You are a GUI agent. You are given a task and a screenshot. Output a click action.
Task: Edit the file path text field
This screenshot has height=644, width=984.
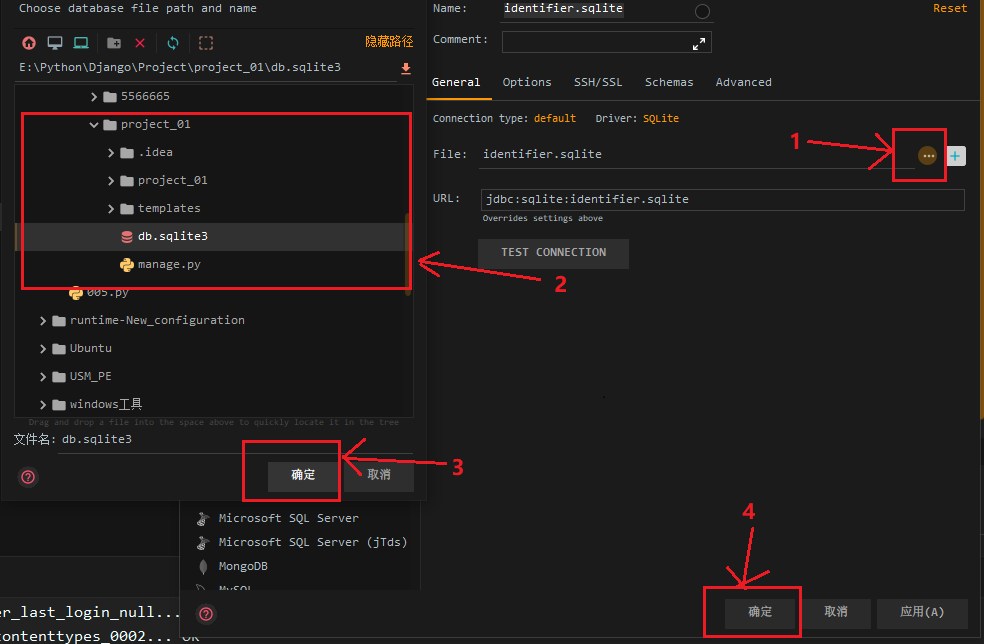tap(207, 68)
